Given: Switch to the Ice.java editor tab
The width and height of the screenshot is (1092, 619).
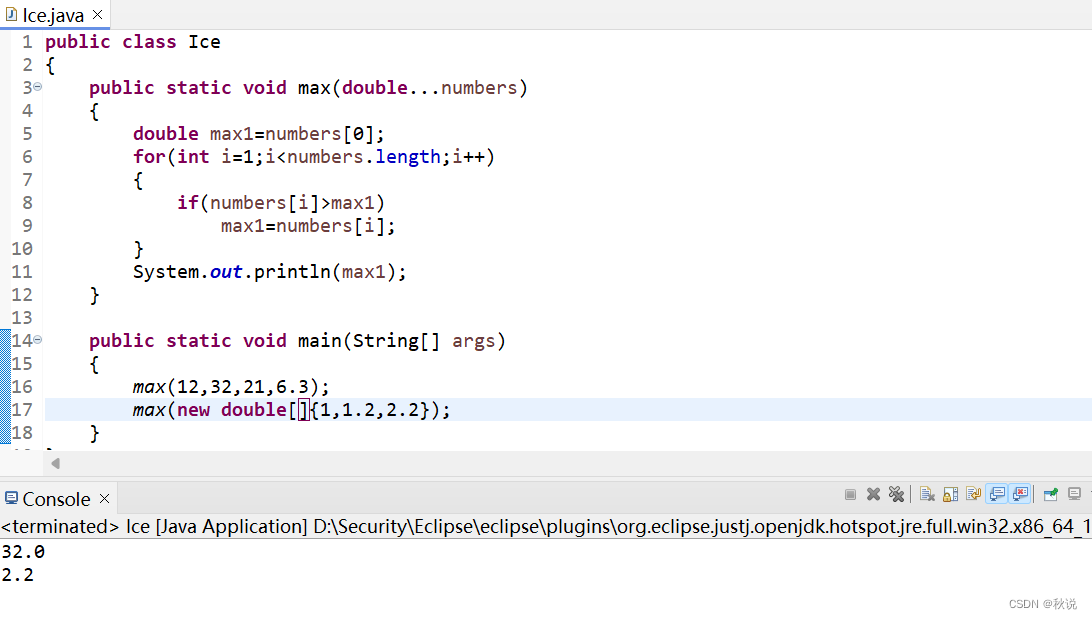Looking at the screenshot, I should [54, 15].
